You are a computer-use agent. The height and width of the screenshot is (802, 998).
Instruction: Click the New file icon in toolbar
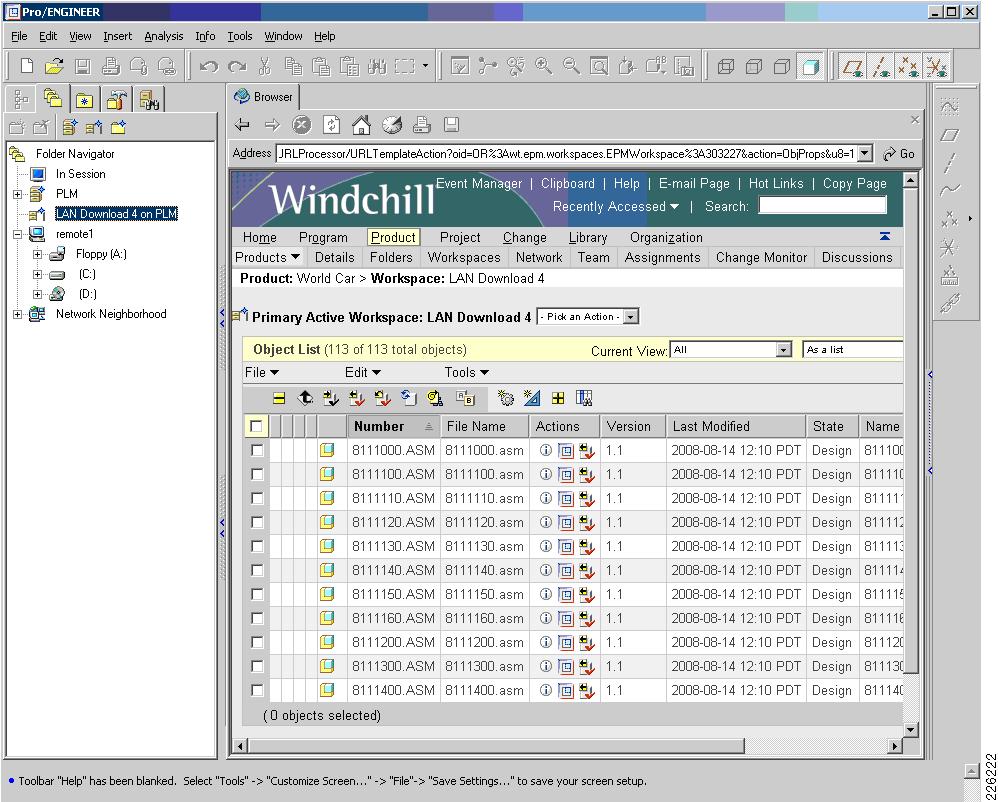(x=27, y=66)
